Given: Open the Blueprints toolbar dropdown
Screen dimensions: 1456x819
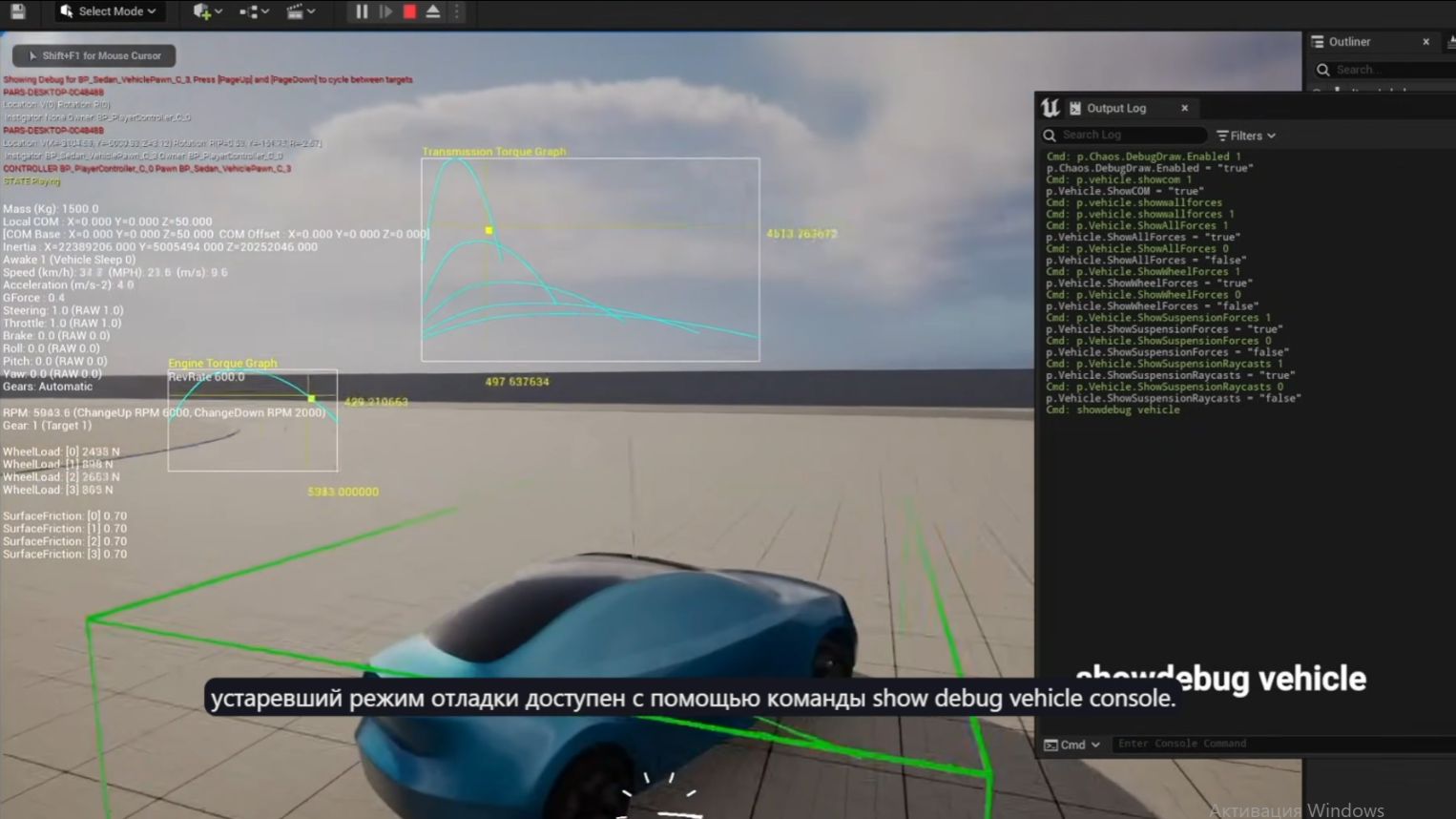Looking at the screenshot, I should coord(254,11).
